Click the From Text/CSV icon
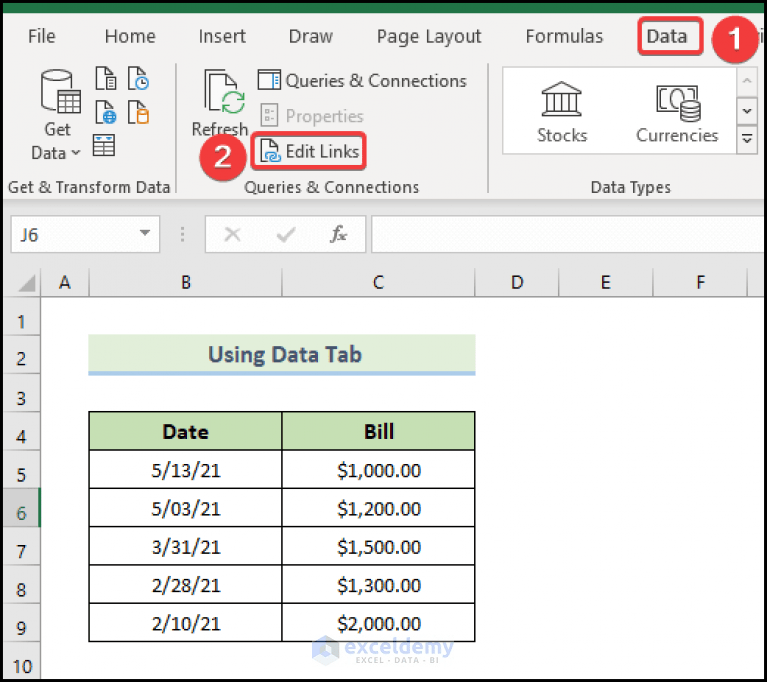This screenshot has height=682, width=767. [x=106, y=78]
